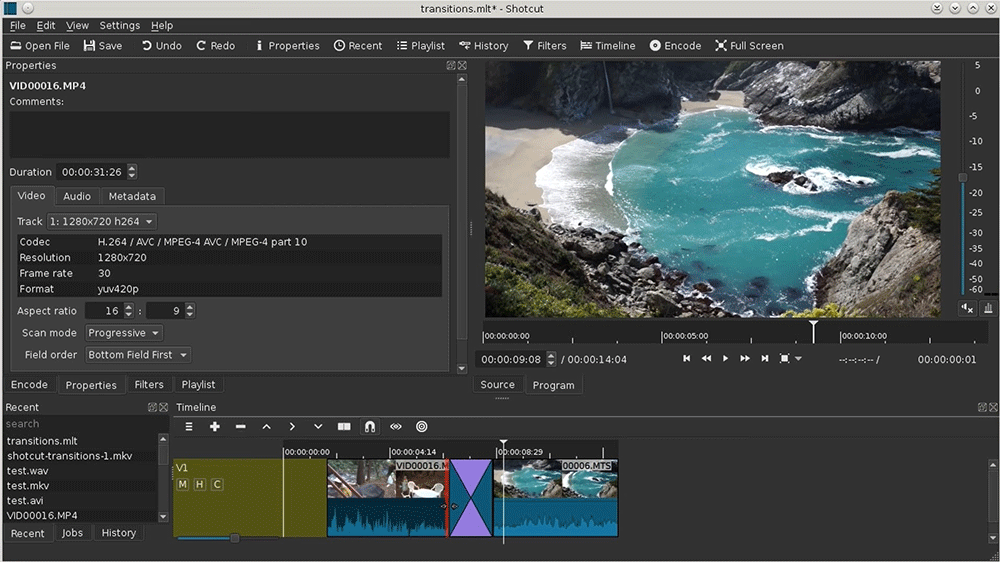The height and width of the screenshot is (562, 1000).
Task: Click the overwrite down-arrow icon in timeline
Action: tap(318, 426)
